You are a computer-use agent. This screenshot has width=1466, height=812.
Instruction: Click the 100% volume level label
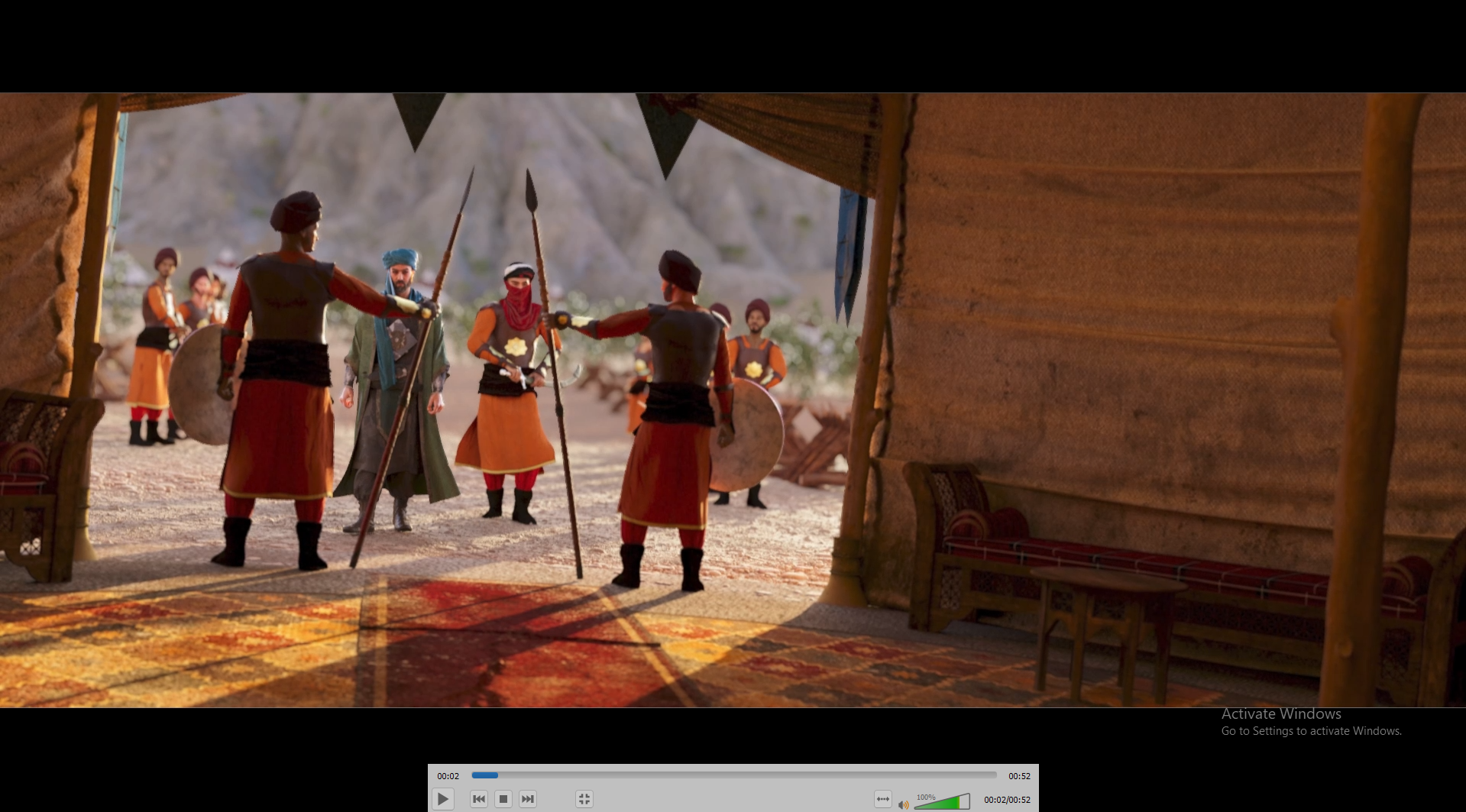[x=925, y=797]
